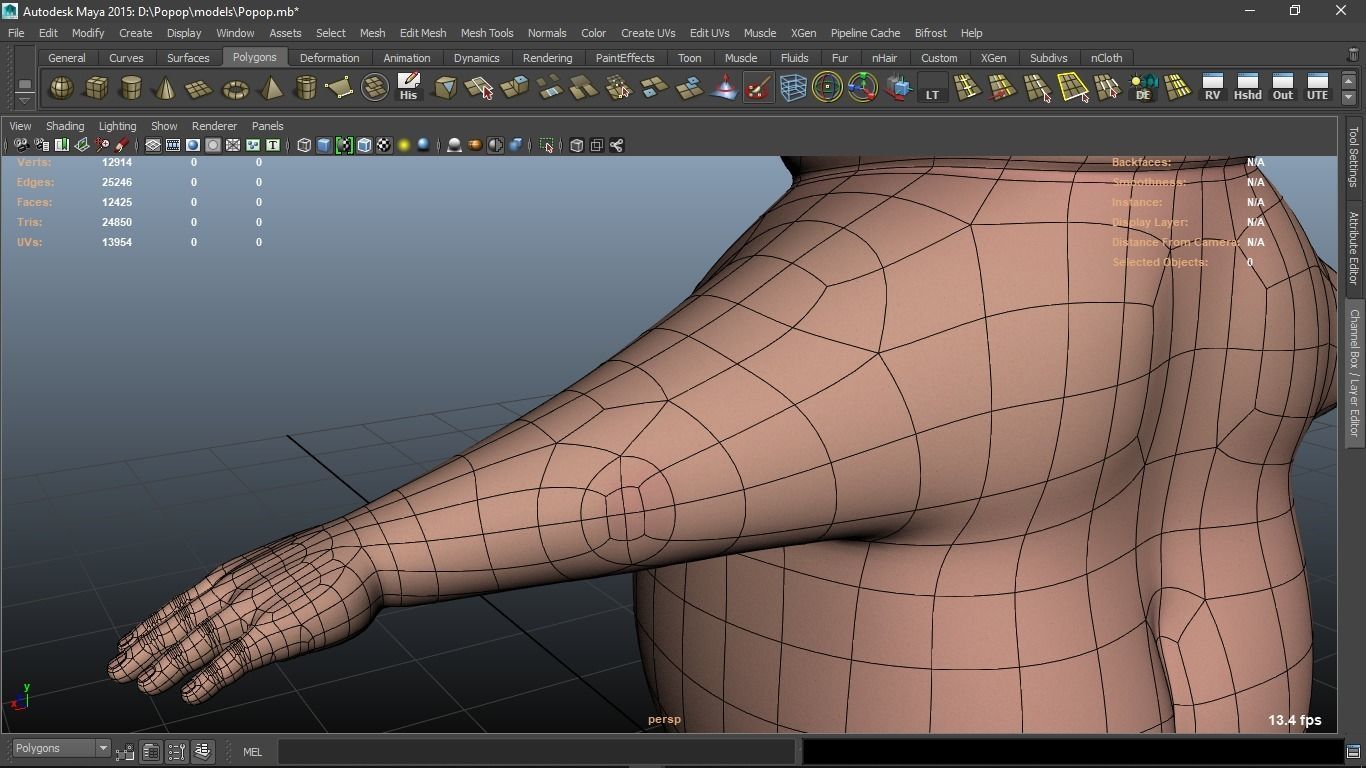
Task: Open the Tool Settings side tab
Action: click(1354, 156)
